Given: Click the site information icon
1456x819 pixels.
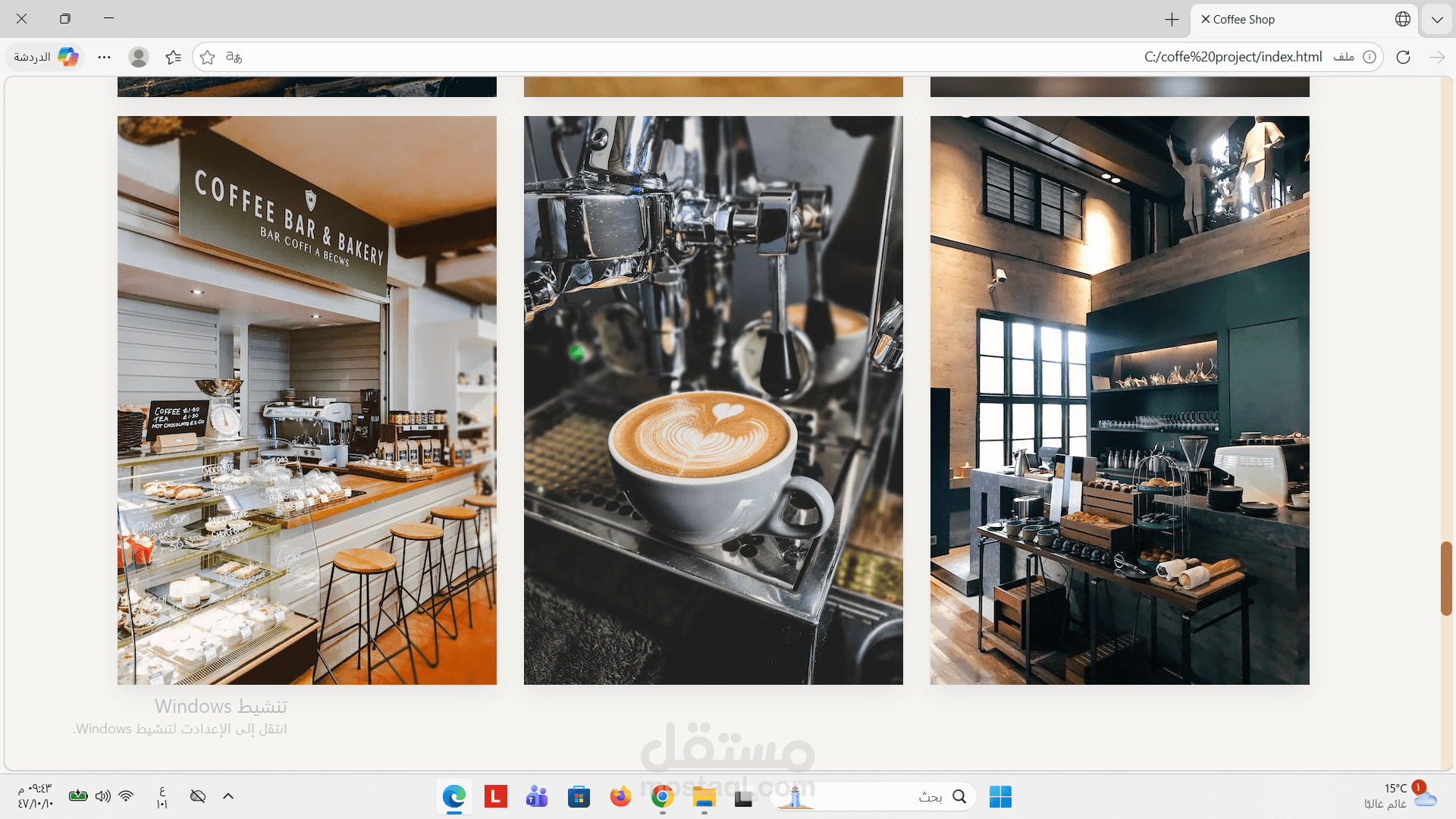Looking at the screenshot, I should point(1370,57).
